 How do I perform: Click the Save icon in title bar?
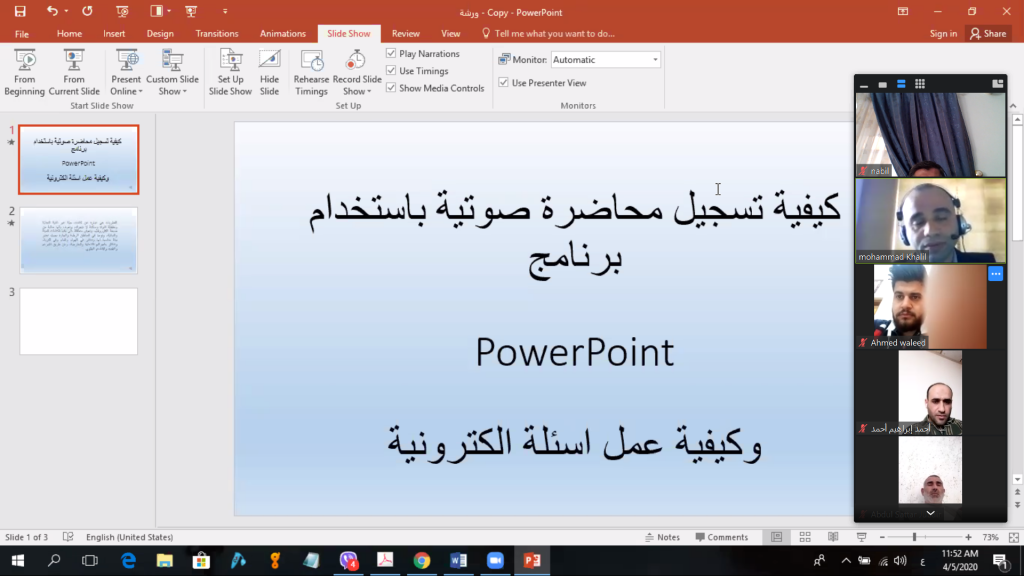[20, 11]
